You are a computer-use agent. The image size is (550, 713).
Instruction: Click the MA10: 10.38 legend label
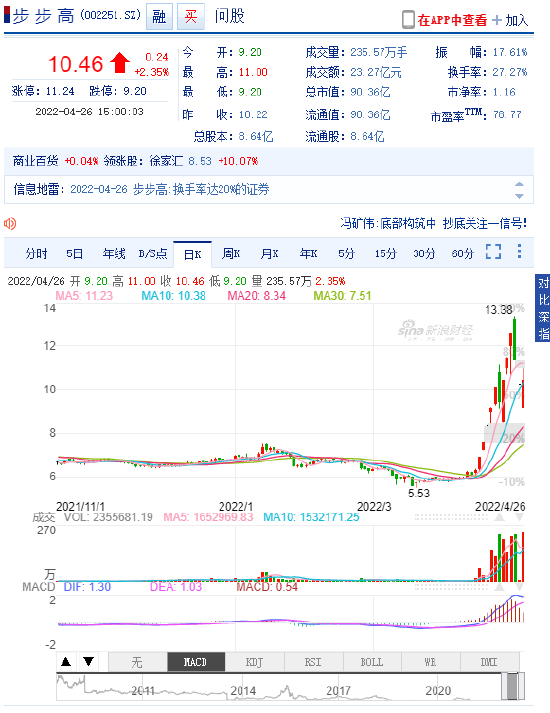tap(174, 296)
